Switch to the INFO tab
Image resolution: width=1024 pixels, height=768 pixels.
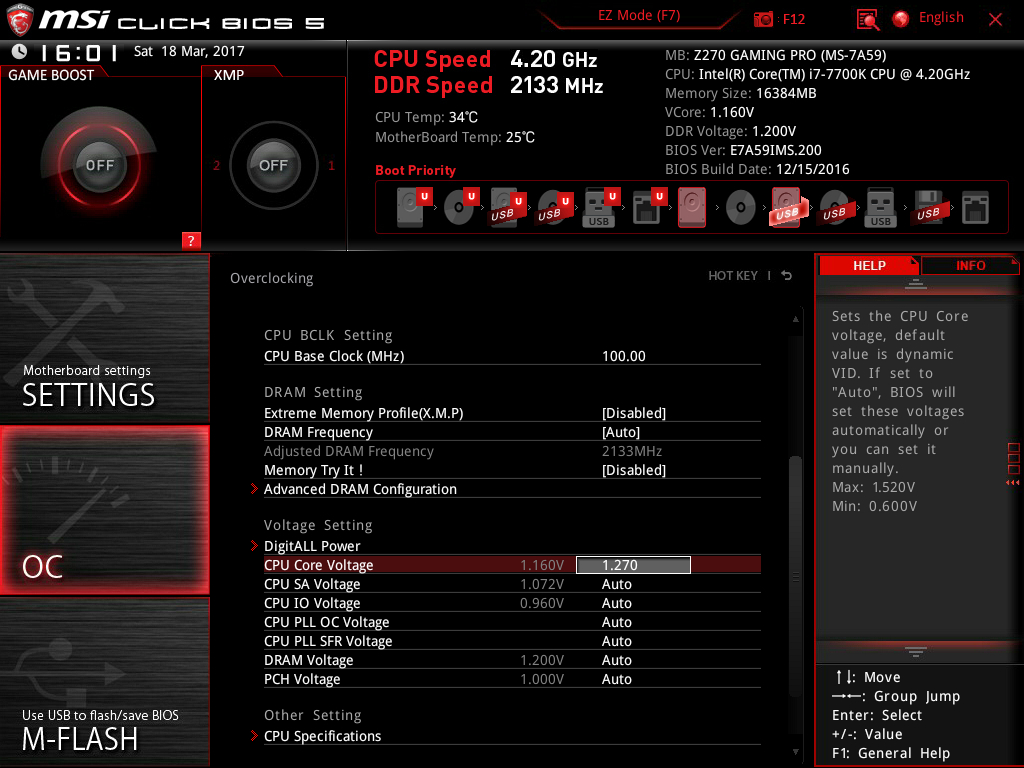[969, 264]
